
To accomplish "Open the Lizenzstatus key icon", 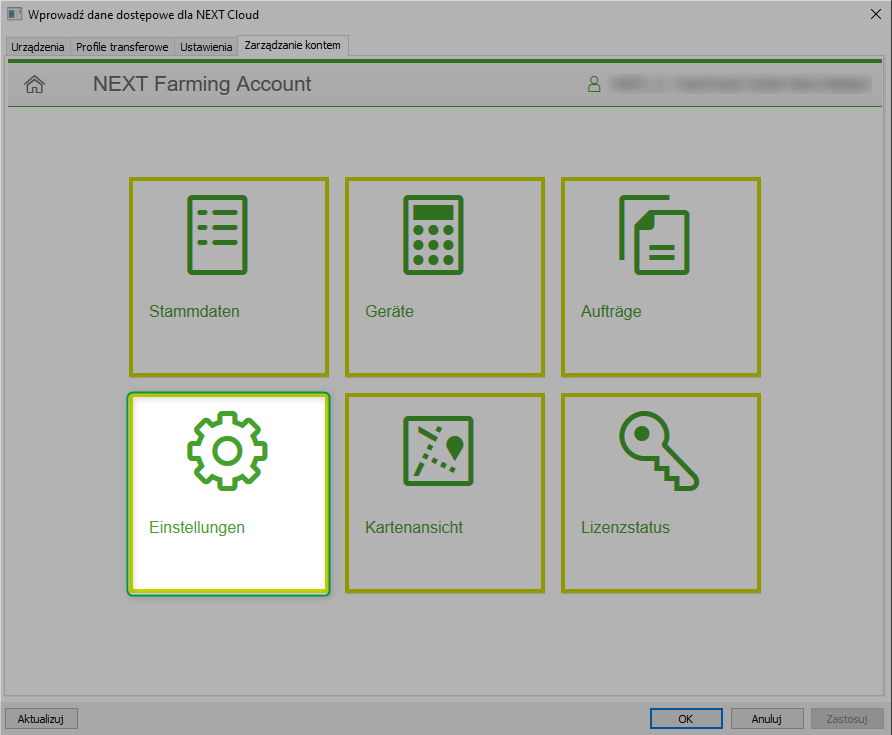I will pyautogui.click(x=659, y=451).
